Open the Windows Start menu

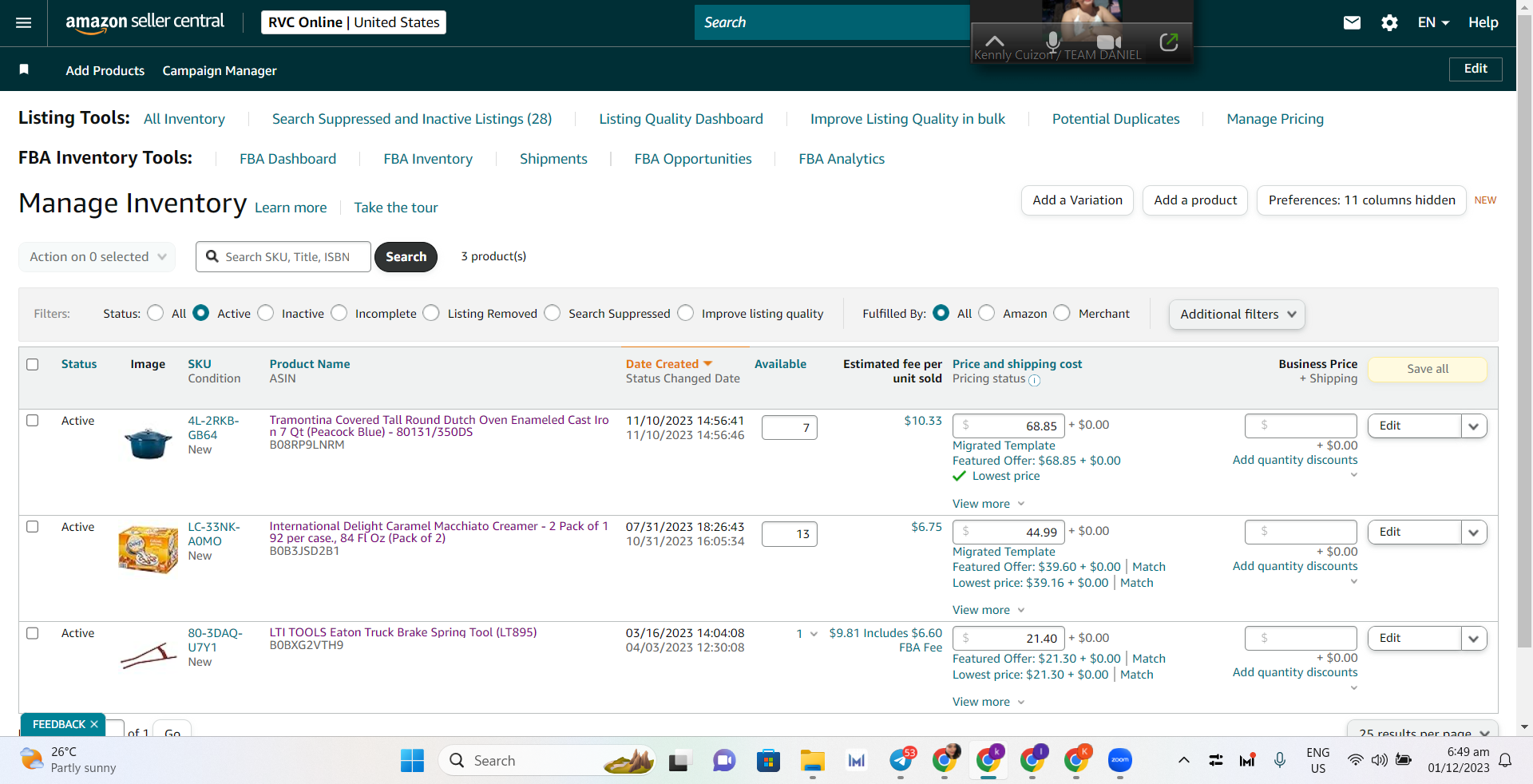coord(412,761)
